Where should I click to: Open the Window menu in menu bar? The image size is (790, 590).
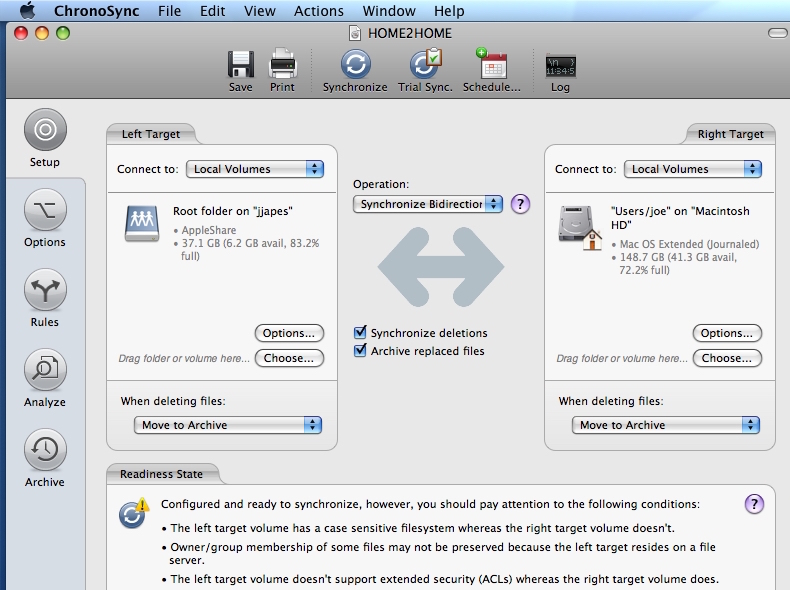pos(388,11)
